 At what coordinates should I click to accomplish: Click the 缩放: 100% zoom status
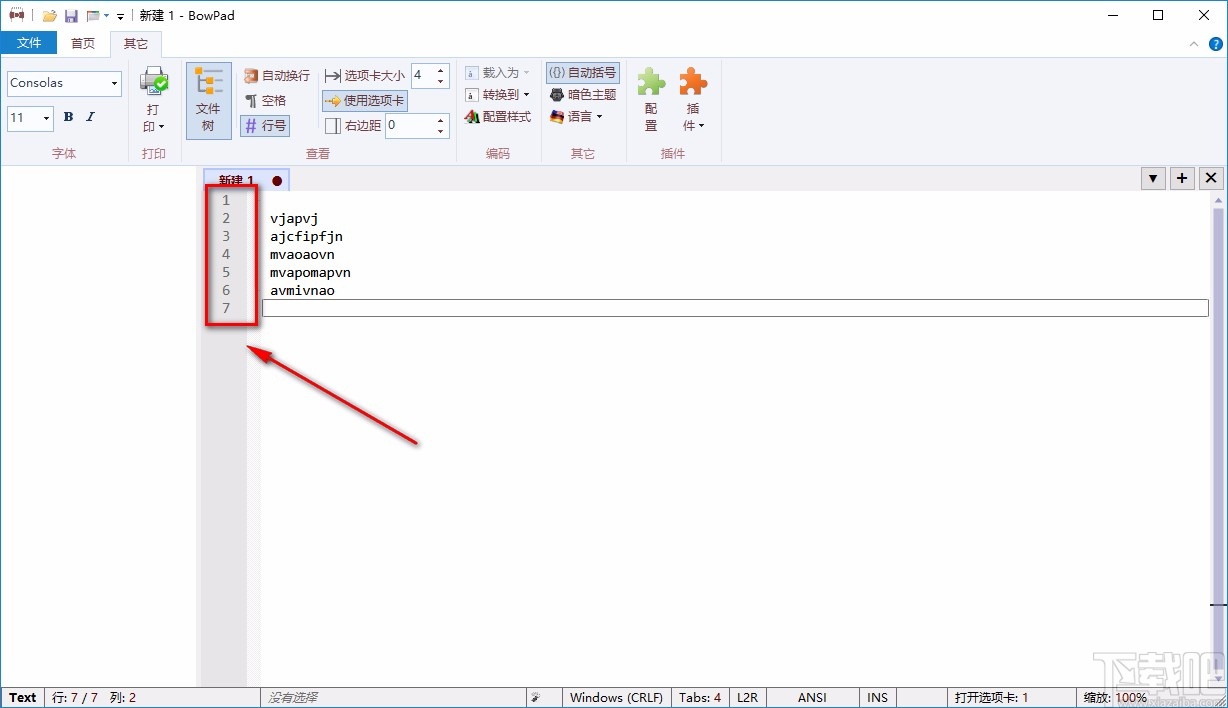coord(1115,697)
